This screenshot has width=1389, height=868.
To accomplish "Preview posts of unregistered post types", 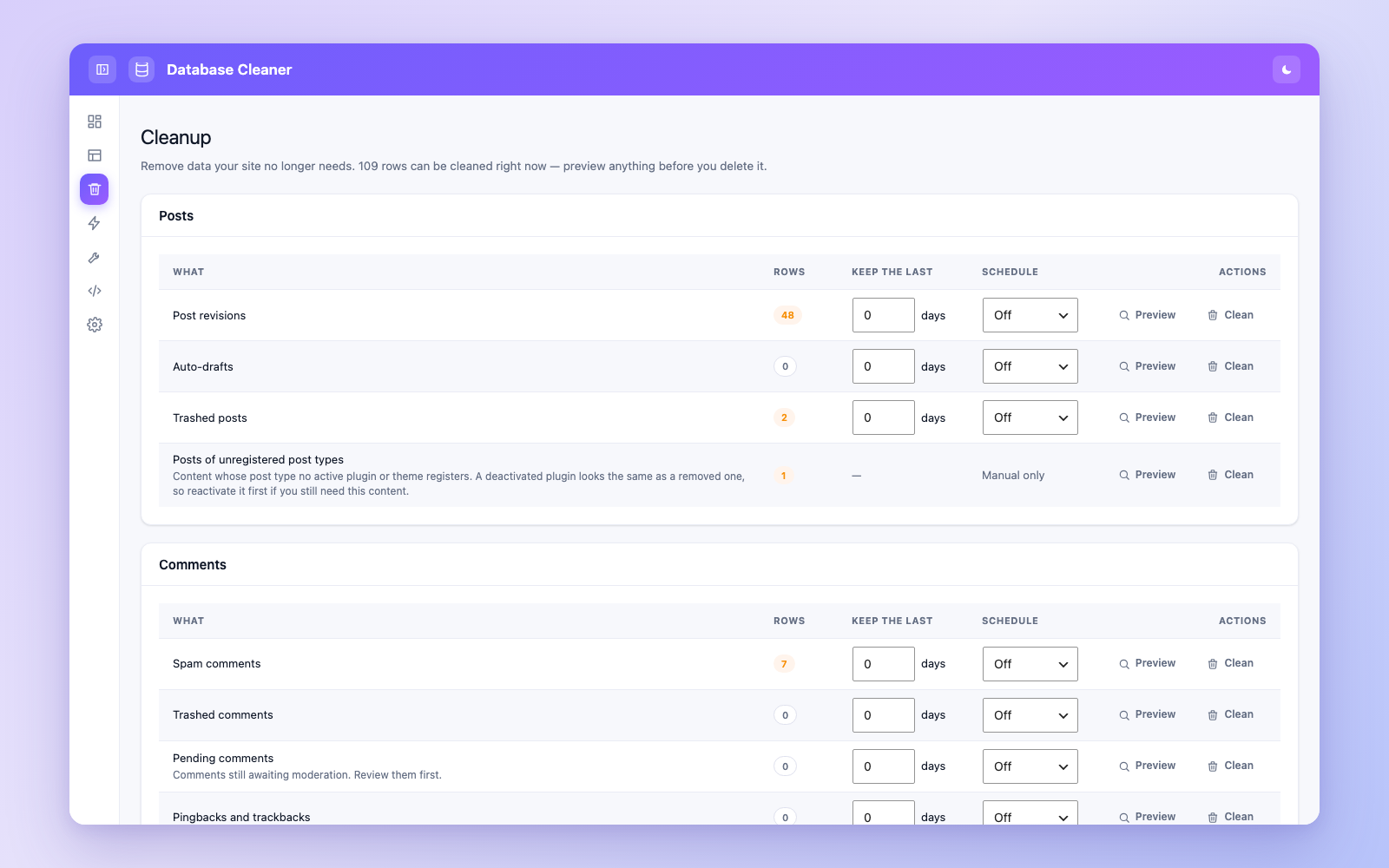I will (1147, 475).
